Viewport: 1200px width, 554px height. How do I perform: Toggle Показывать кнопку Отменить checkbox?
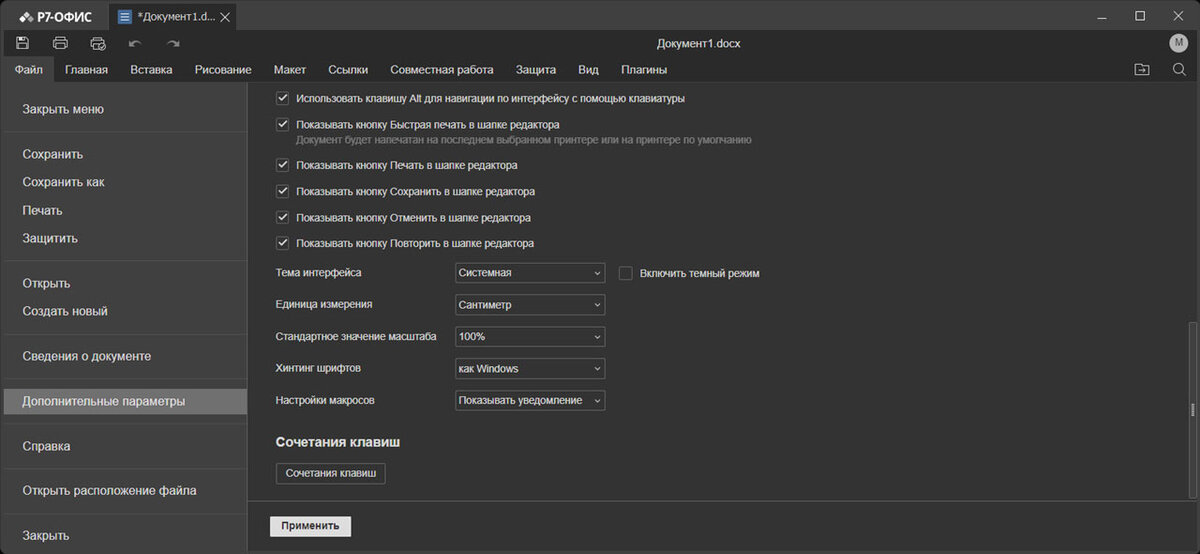coord(282,217)
